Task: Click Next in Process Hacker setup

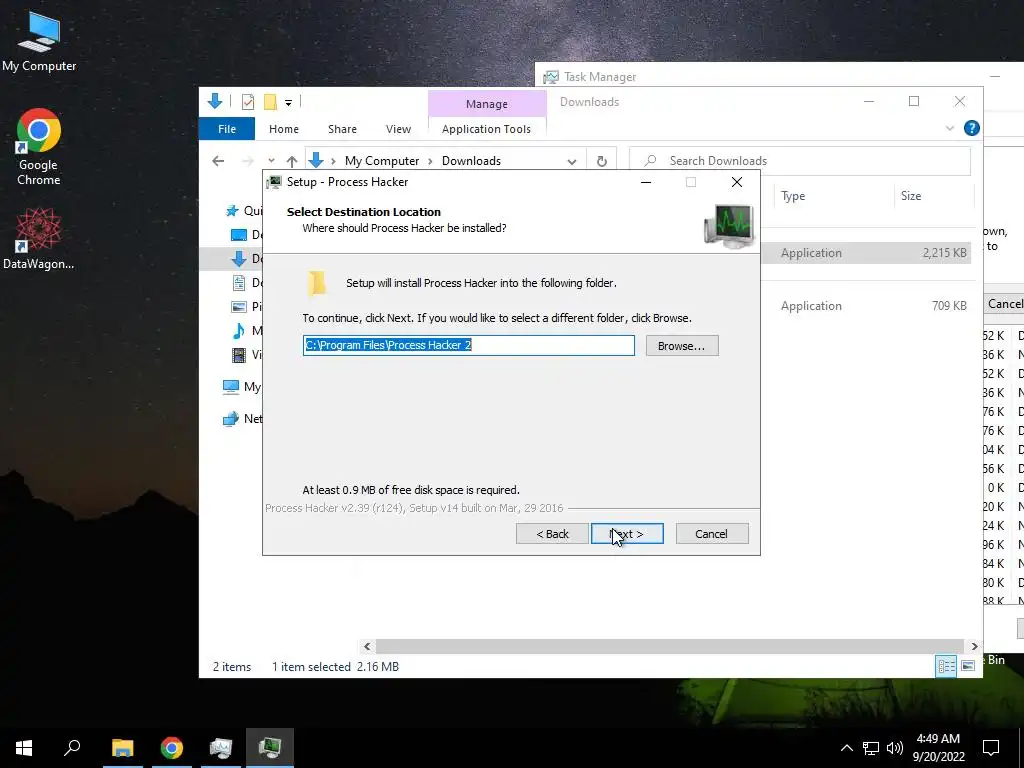Action: pos(627,534)
